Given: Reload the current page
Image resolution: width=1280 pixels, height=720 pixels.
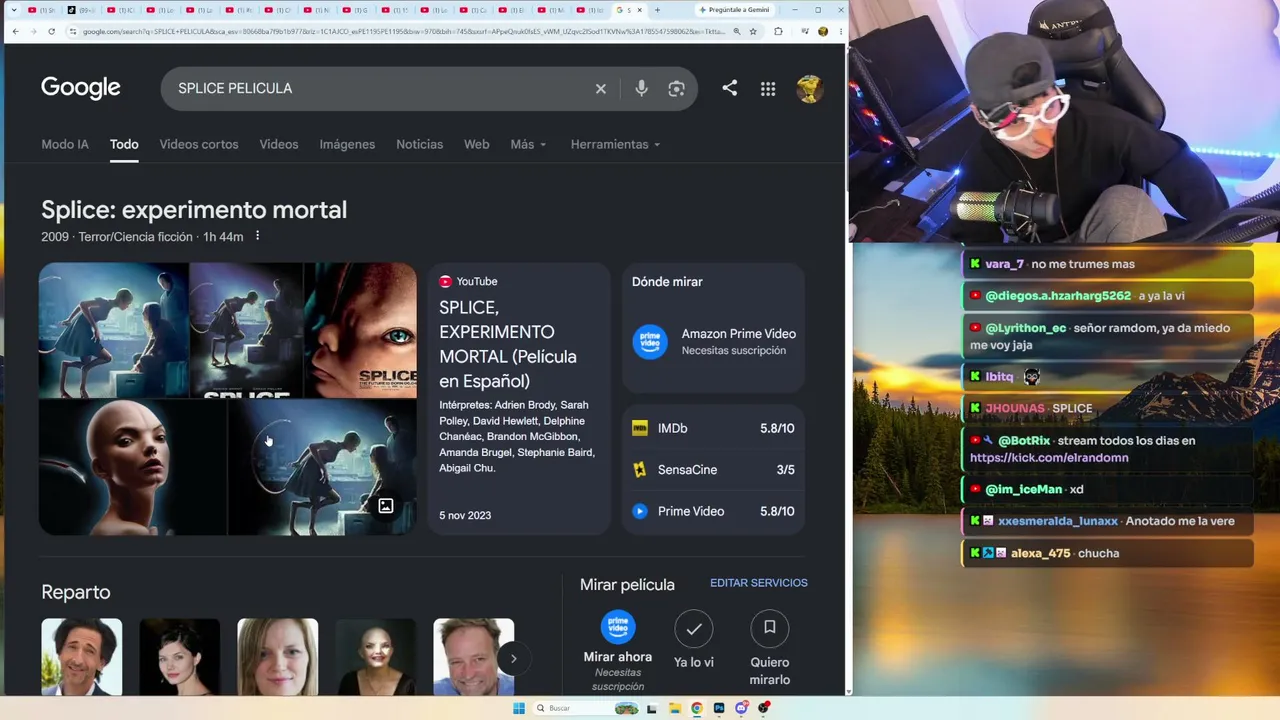Looking at the screenshot, I should [51, 31].
